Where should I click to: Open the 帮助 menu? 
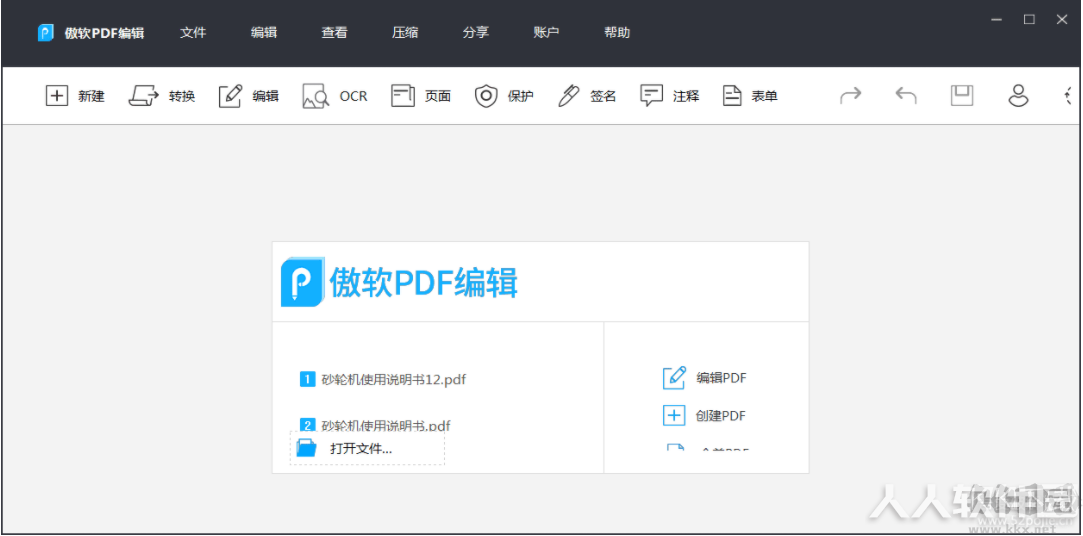tap(617, 32)
